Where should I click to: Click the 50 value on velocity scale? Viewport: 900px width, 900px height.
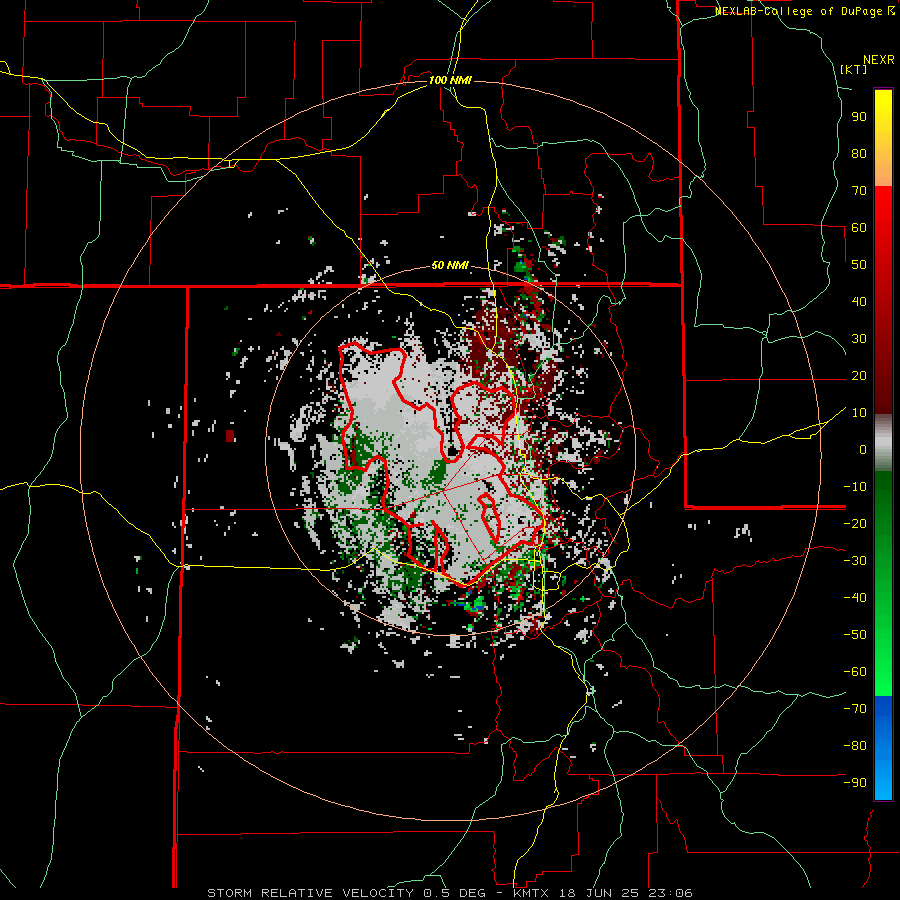pos(859,265)
